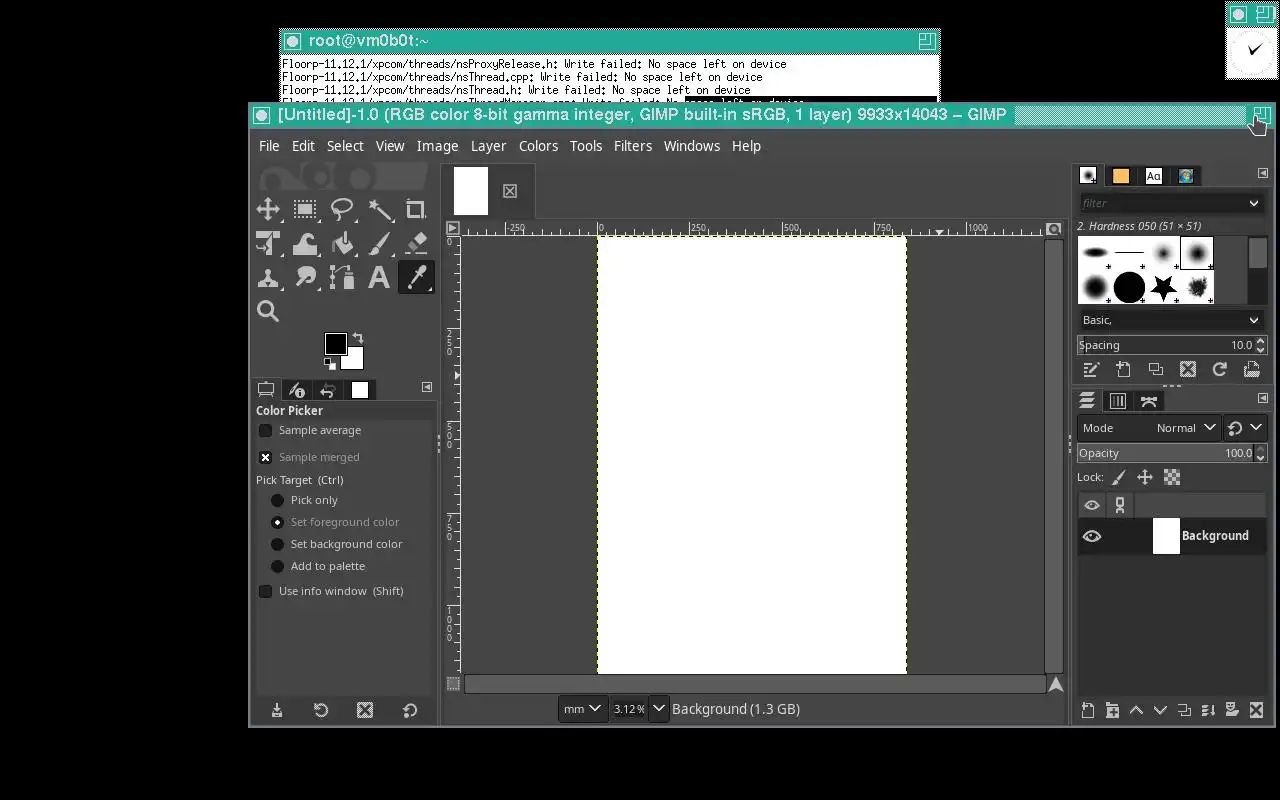
Task: Open the tool options tab configuration menu
Action: [x=427, y=387]
